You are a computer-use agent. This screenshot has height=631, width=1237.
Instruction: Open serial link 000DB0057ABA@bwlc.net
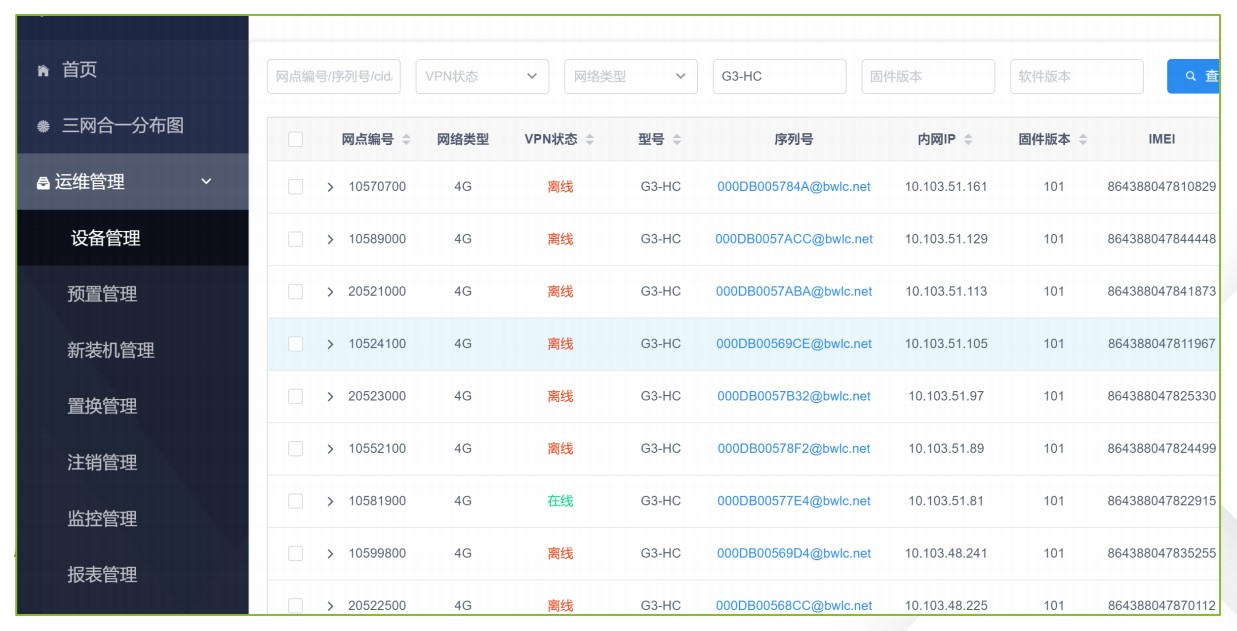(x=794, y=292)
